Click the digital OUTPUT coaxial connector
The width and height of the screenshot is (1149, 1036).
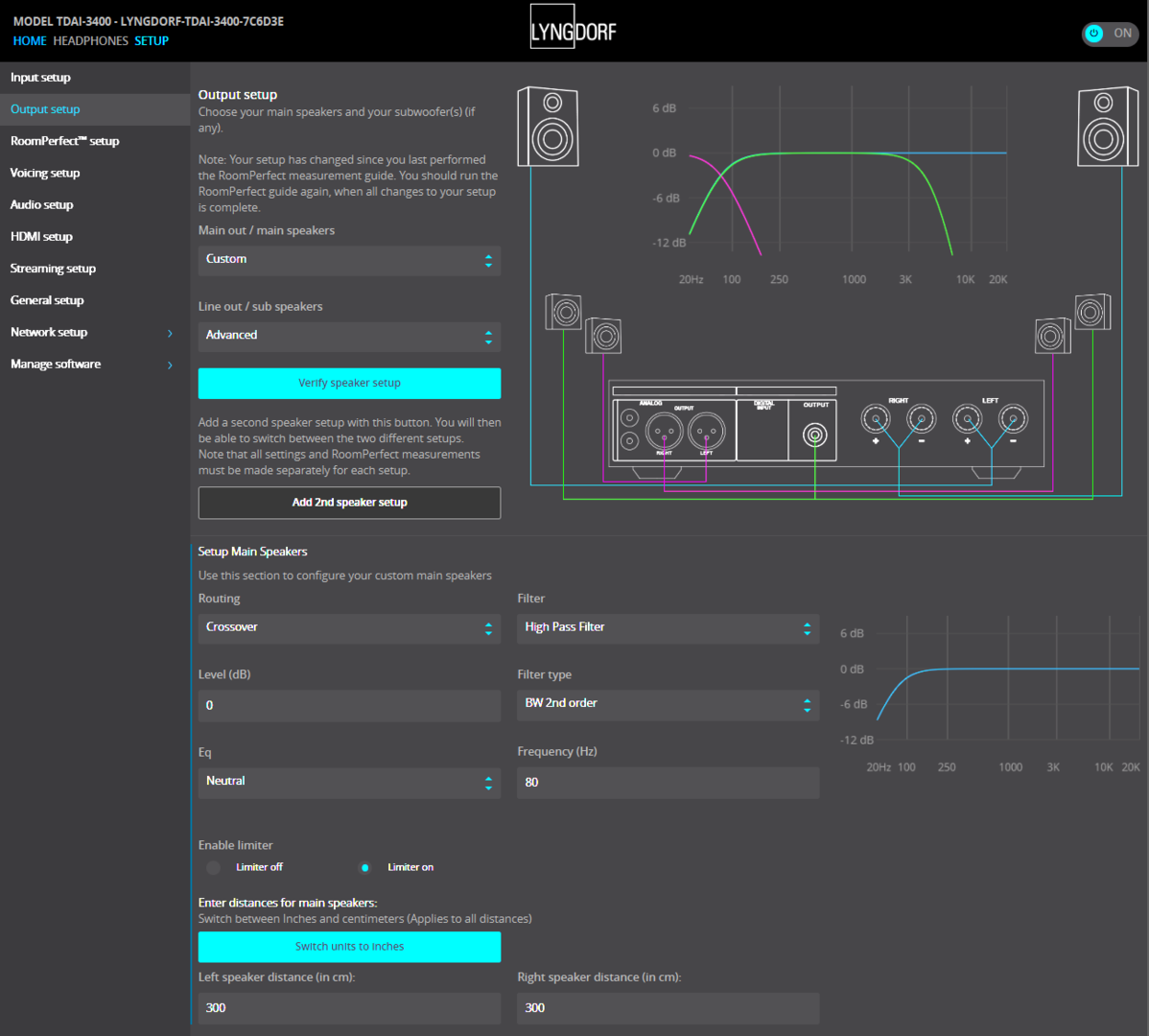815,436
